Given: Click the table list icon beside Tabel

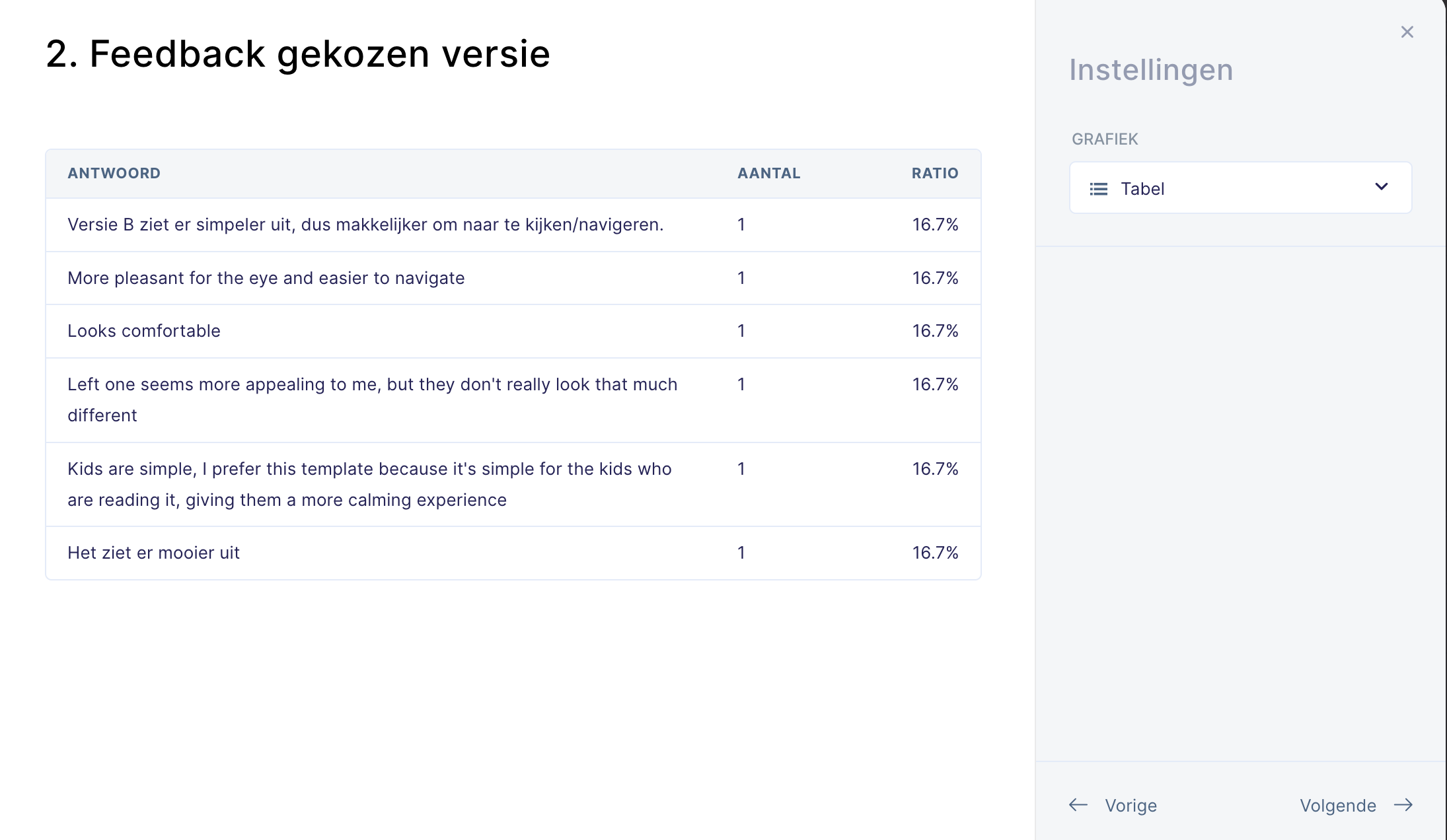Looking at the screenshot, I should tap(1098, 189).
